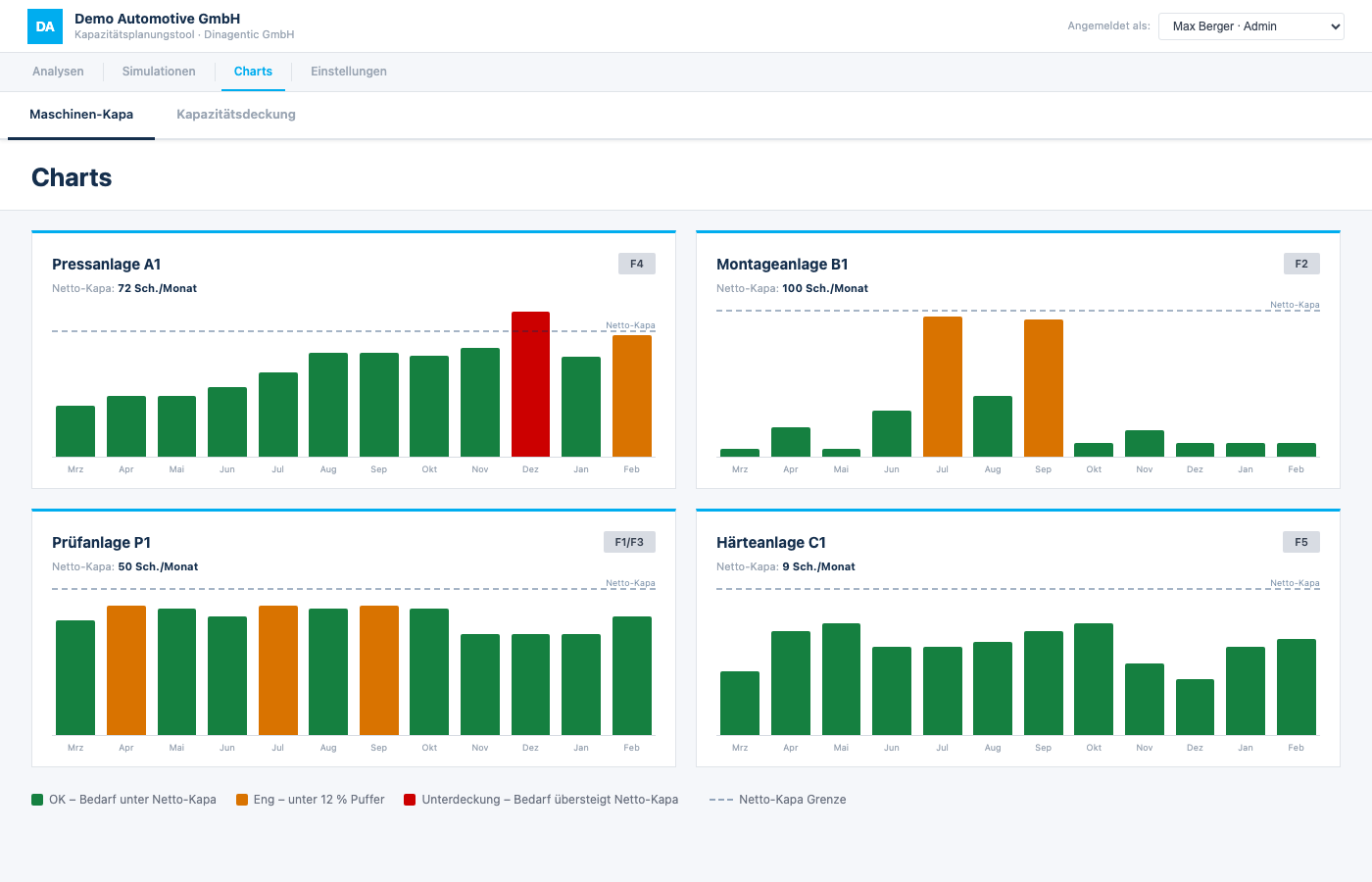The width and height of the screenshot is (1372, 882).
Task: Click 'Kapazitätsplanungstool · Dinagentic GmbH' subtitle
Action: 184,34
